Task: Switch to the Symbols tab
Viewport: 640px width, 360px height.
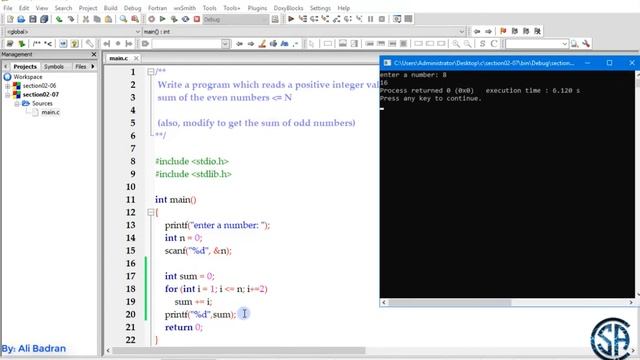Action: pos(54,67)
